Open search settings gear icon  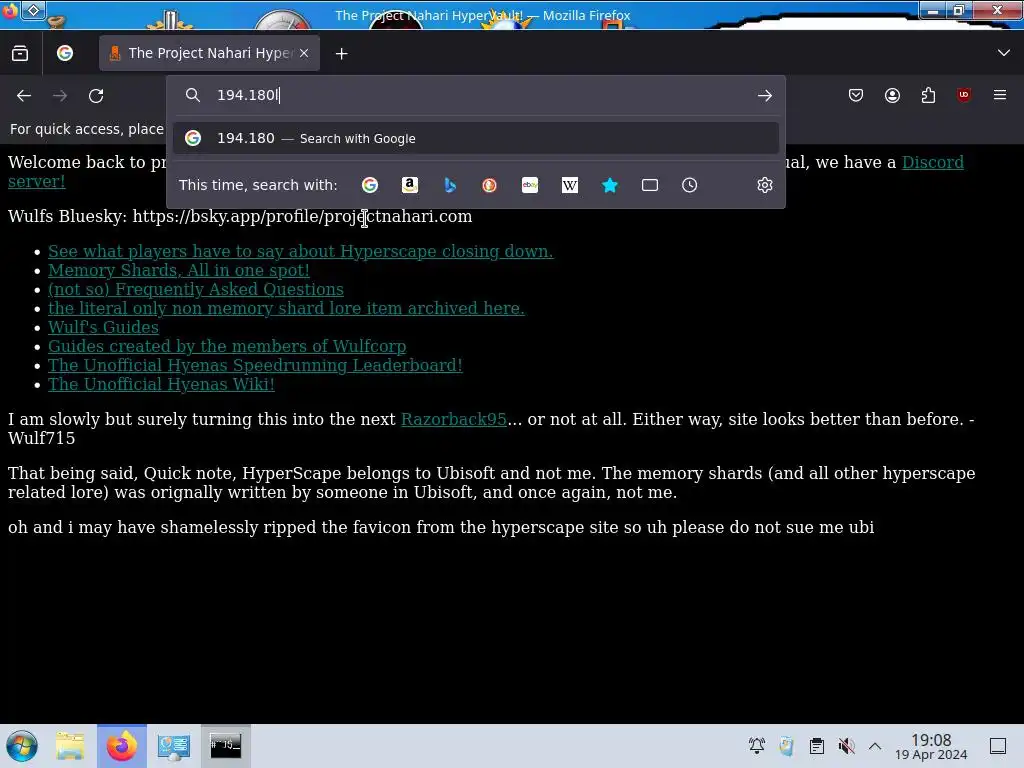tap(765, 185)
